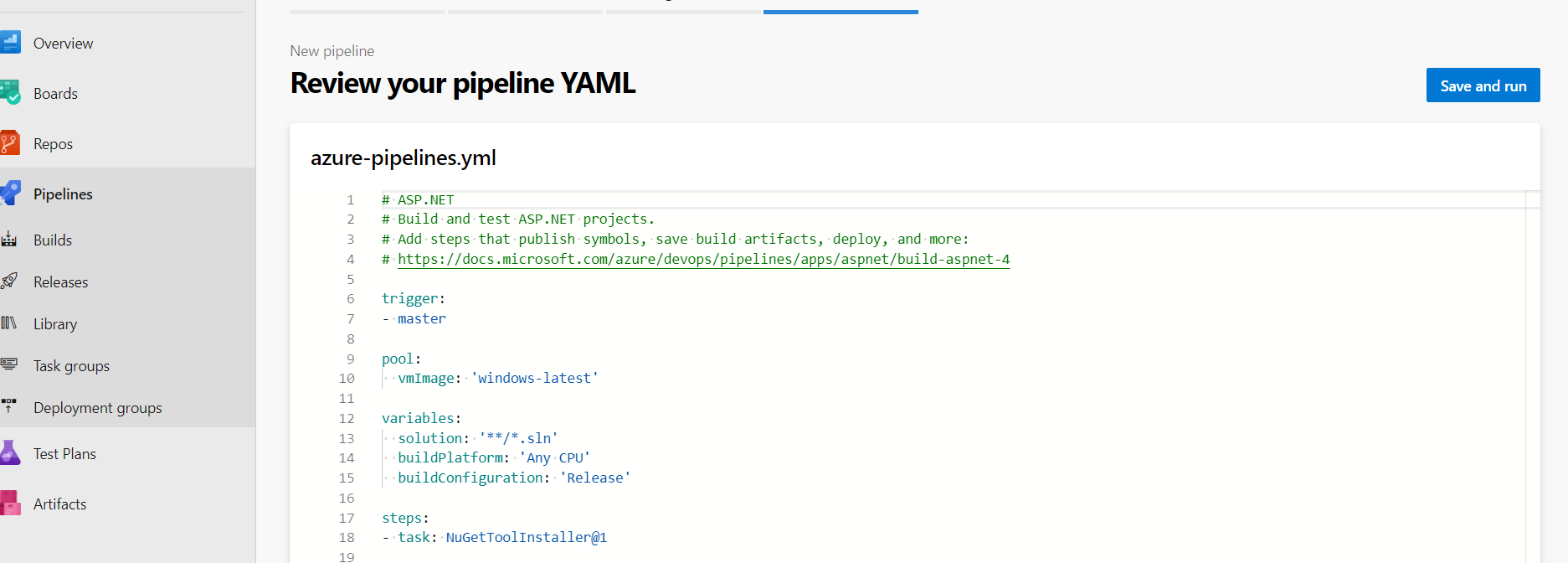Image resolution: width=1568 pixels, height=563 pixels.
Task: Click the Library books icon
Action: (9, 323)
